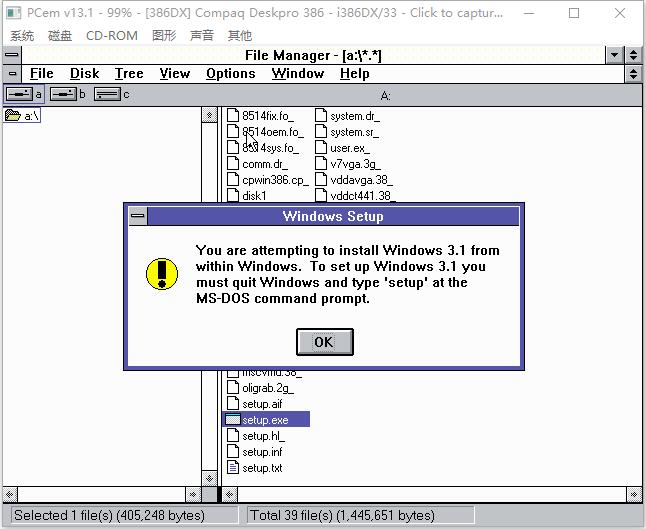Open the Help menu

[x=355, y=74]
